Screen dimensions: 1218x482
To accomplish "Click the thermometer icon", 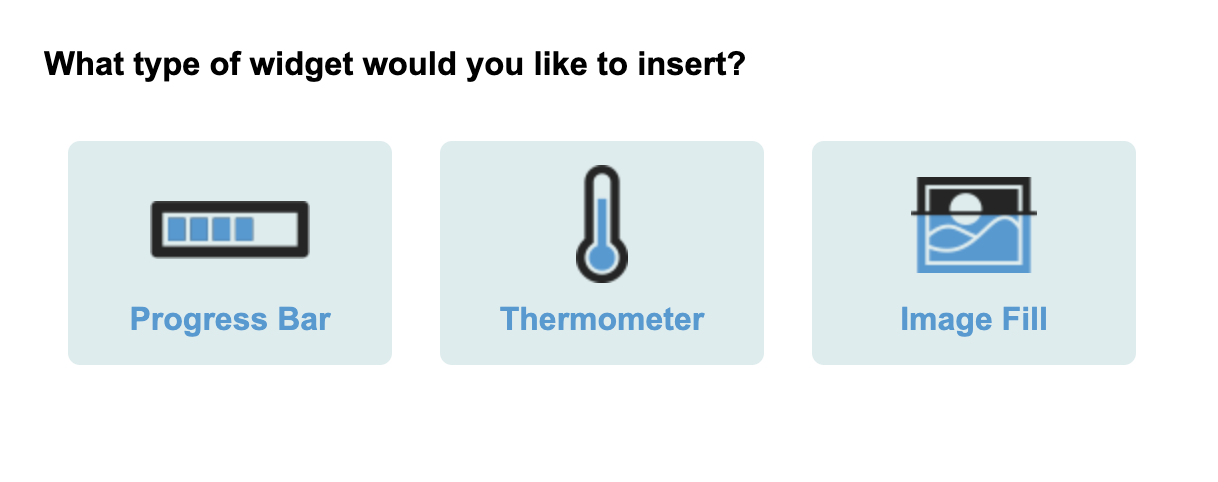I will point(601,224).
